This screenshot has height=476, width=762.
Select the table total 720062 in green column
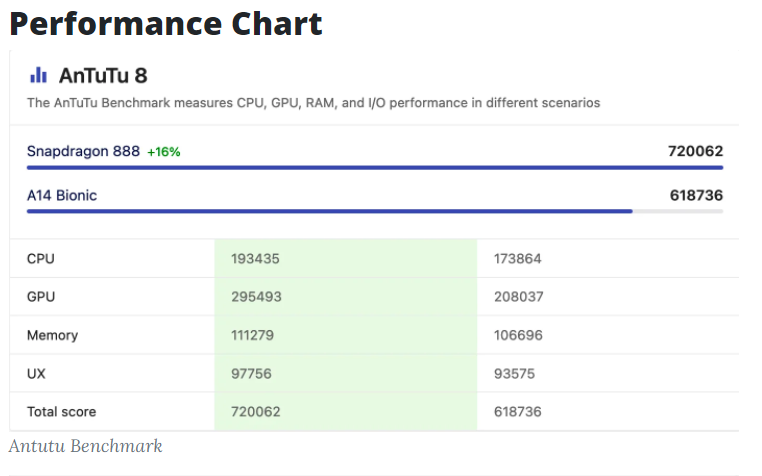256,412
